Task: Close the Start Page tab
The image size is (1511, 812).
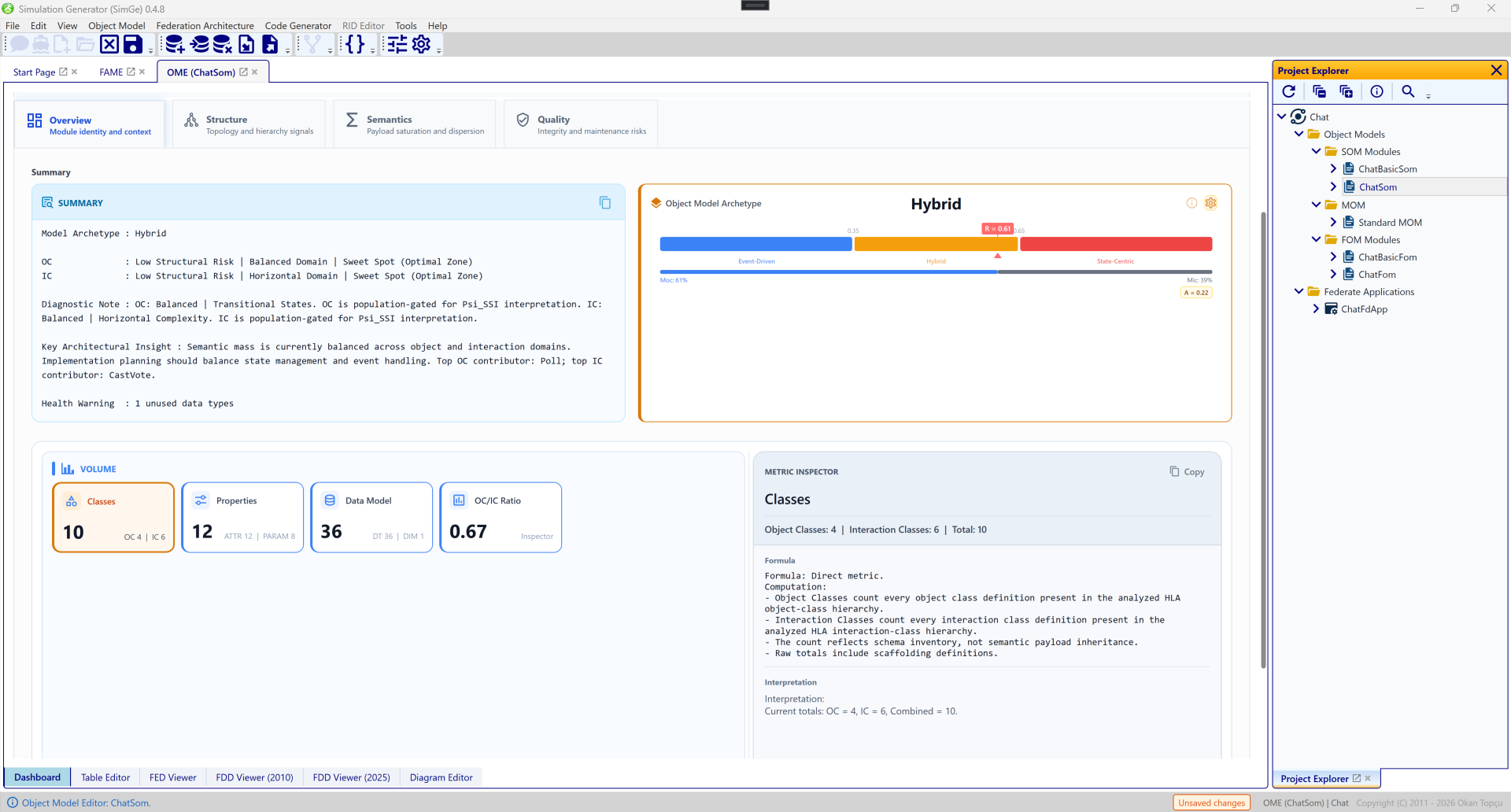Action: pyautogui.click(x=74, y=72)
